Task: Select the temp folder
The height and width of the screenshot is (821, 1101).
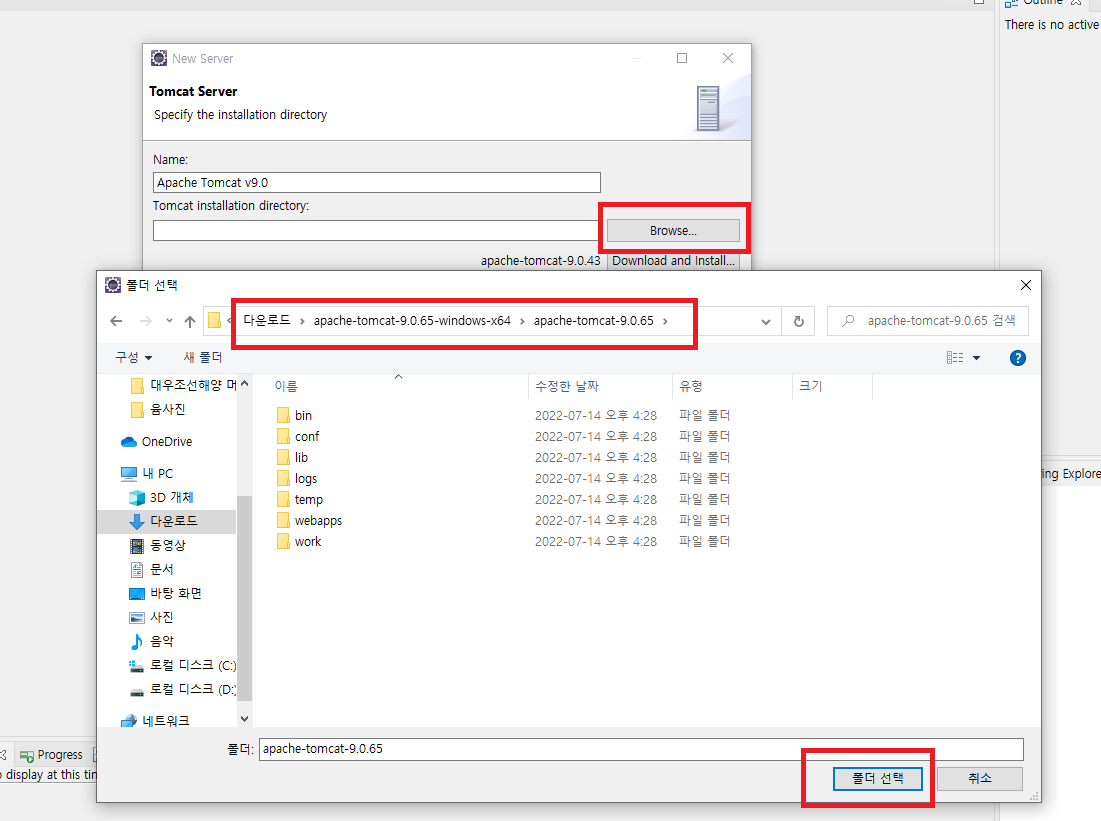Action: click(x=308, y=499)
